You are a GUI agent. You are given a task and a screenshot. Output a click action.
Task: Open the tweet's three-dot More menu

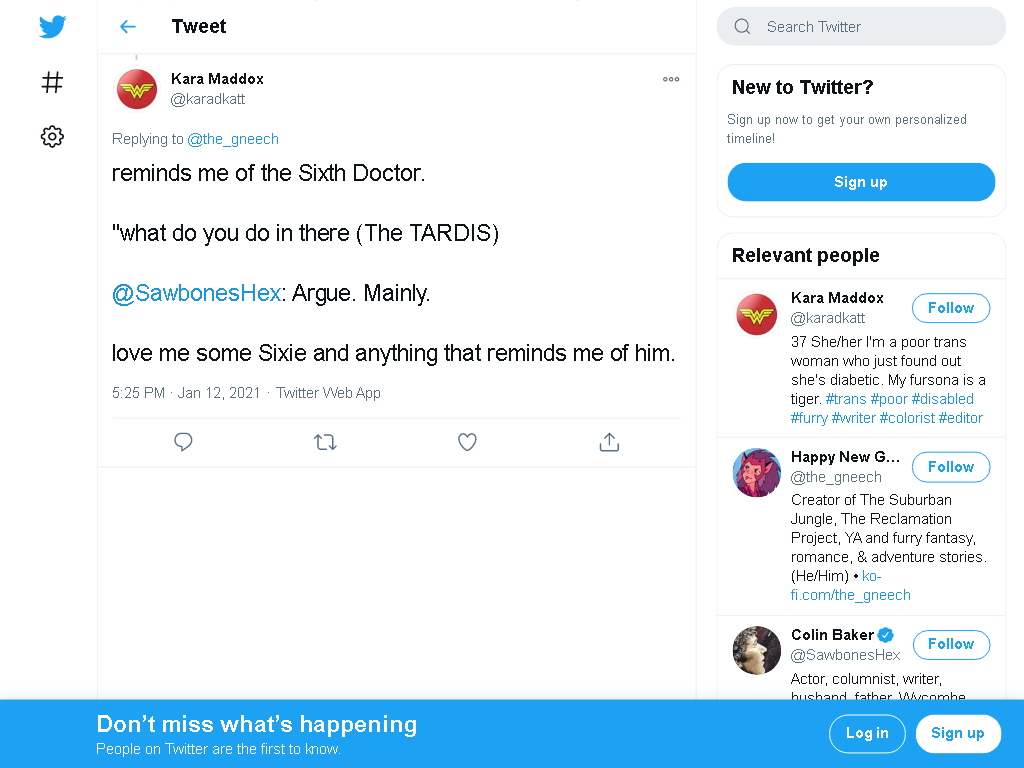coord(671,79)
